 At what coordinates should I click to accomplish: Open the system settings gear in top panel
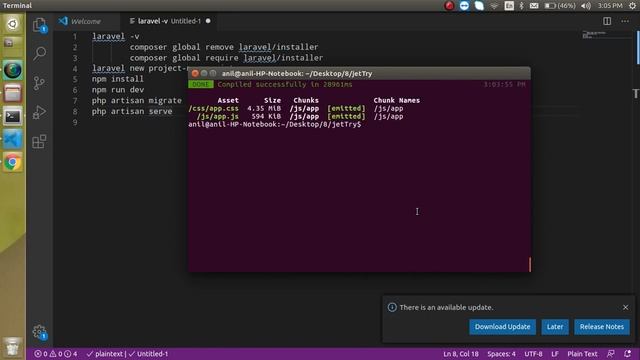coord(632,6)
